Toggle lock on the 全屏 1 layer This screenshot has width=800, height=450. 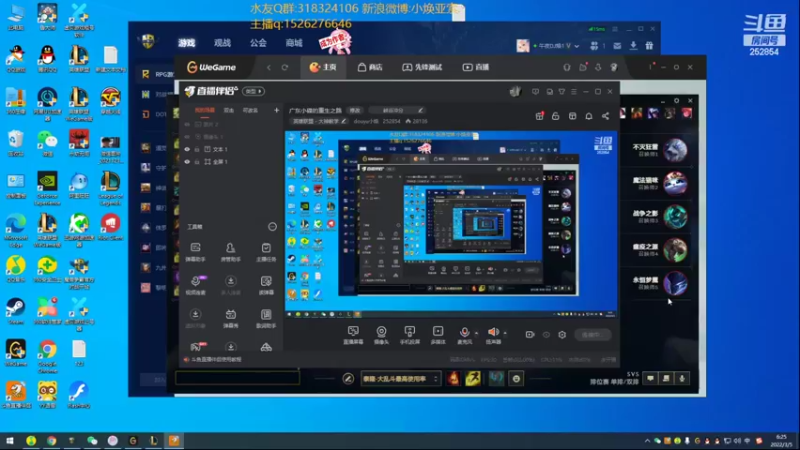(x=197, y=162)
